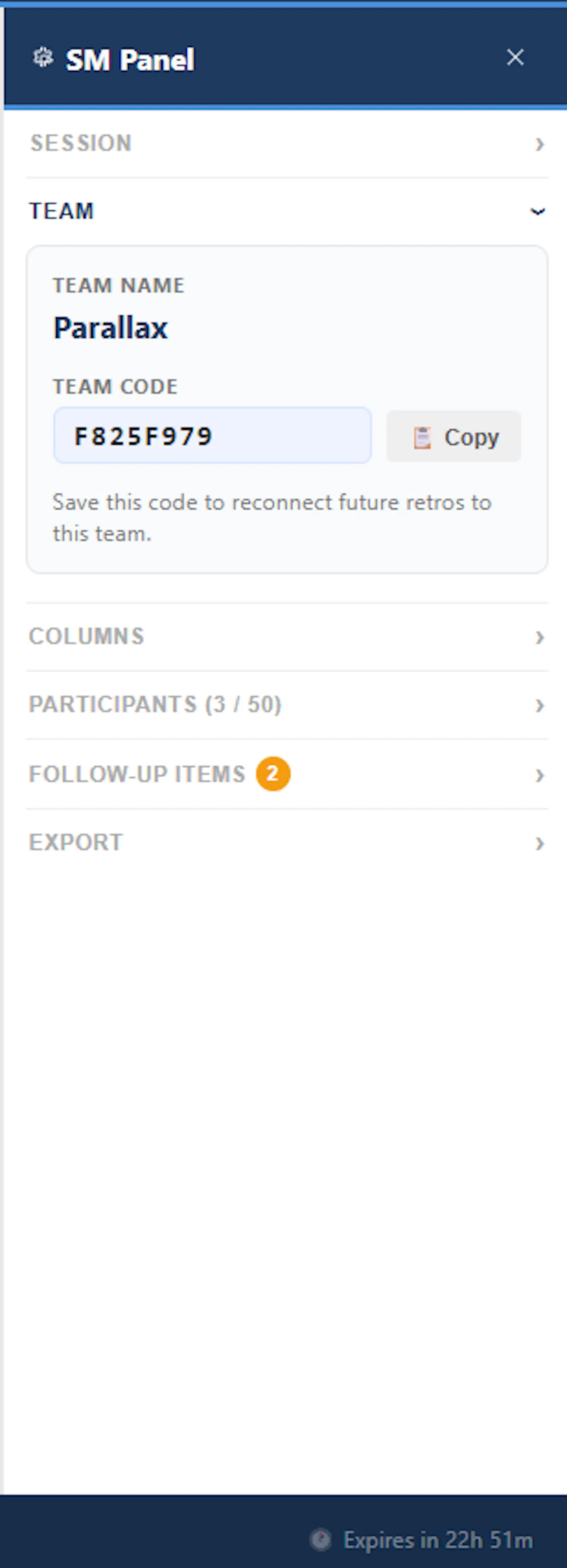Image resolution: width=567 pixels, height=1568 pixels.
Task: Expand PARTICIPANTS via its right chevron
Action: [x=539, y=705]
